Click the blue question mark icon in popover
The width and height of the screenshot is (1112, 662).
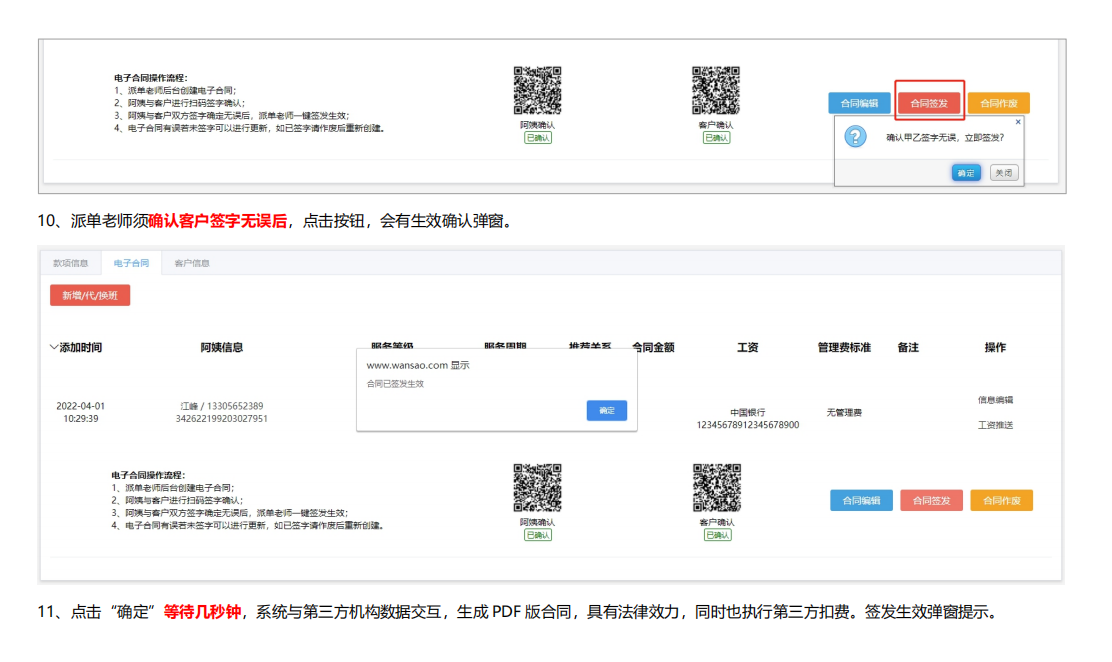pyautogui.click(x=855, y=136)
